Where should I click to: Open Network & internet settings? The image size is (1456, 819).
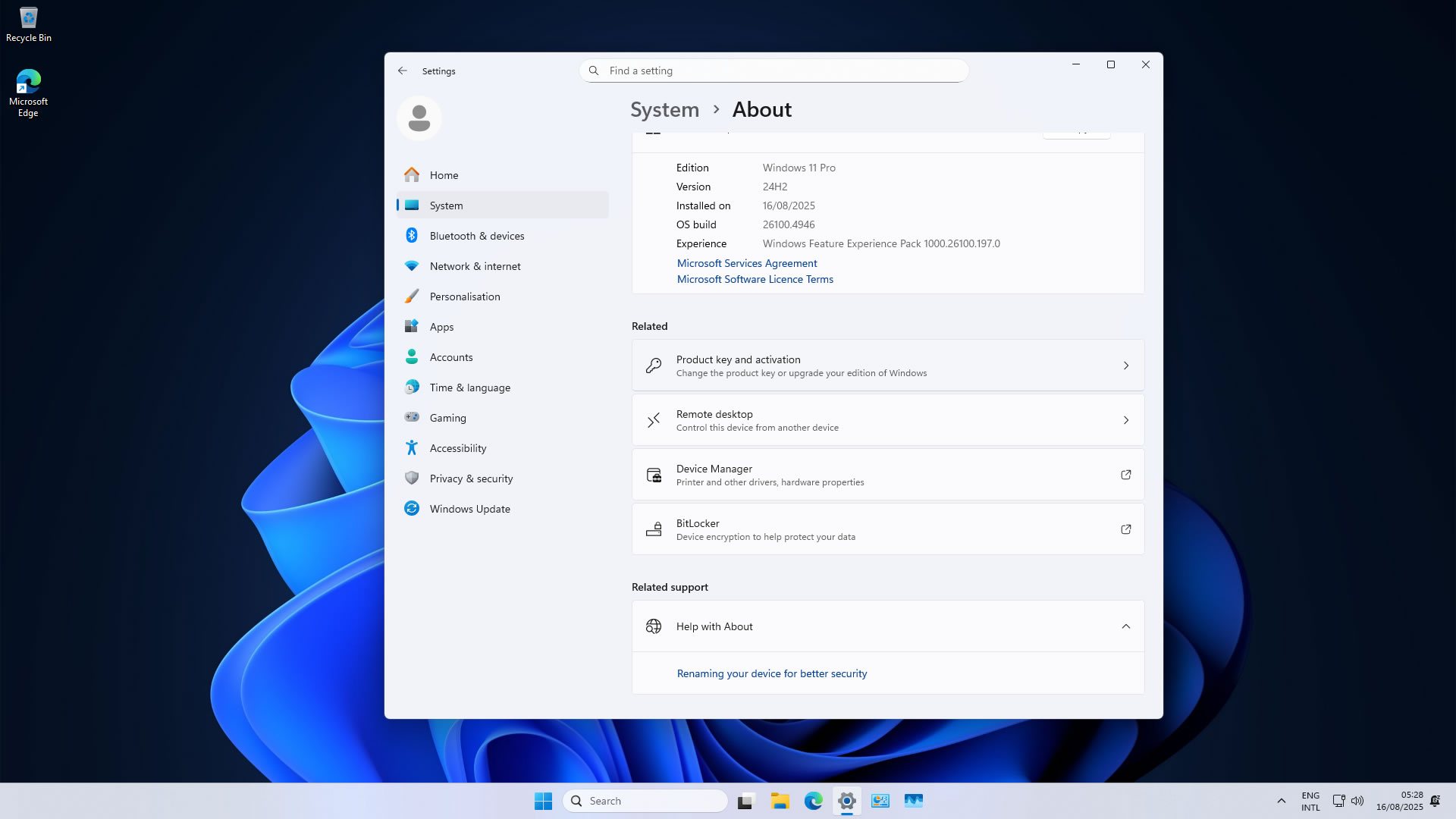tap(502, 266)
